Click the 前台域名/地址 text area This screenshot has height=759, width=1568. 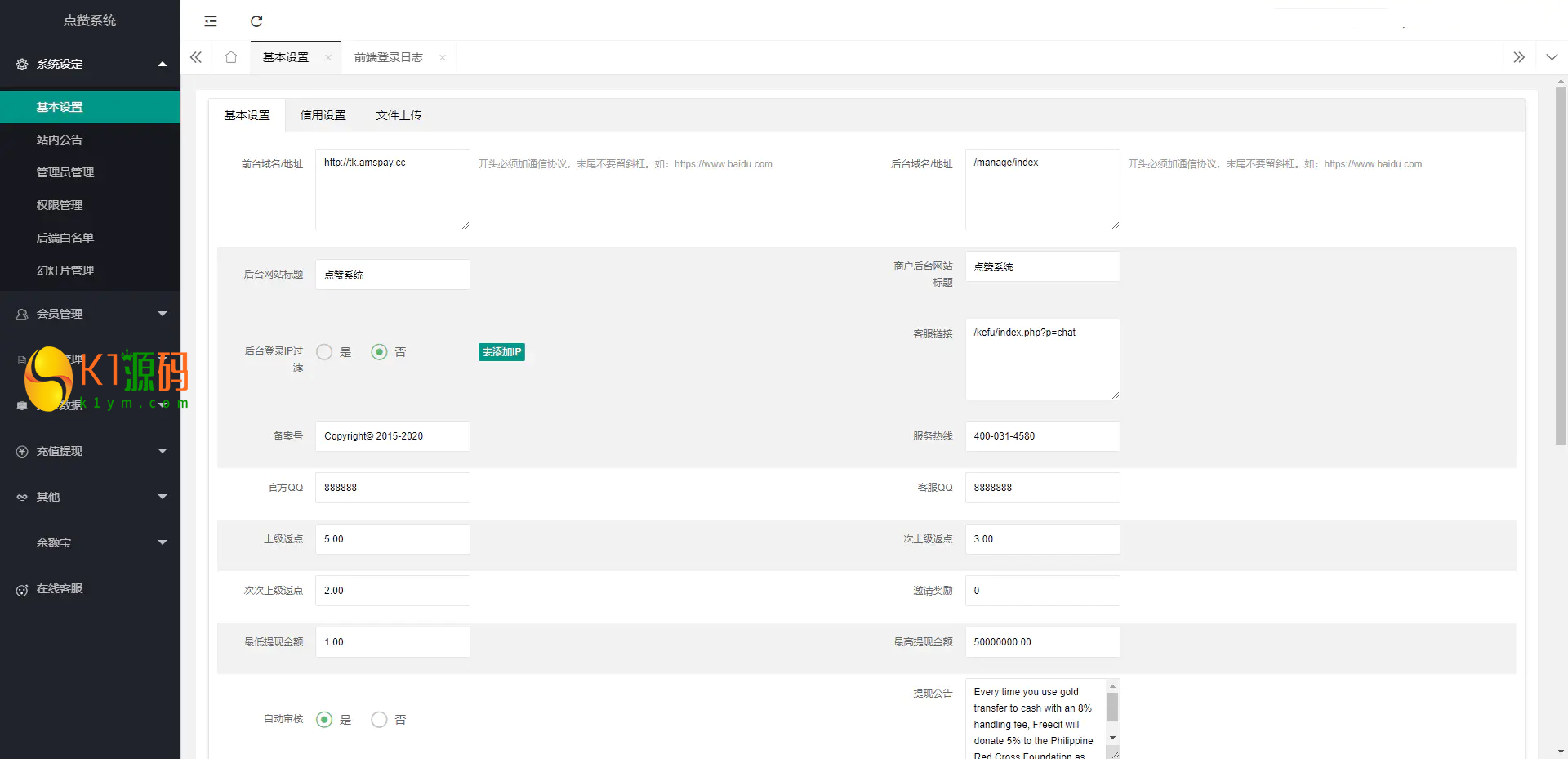click(x=393, y=190)
